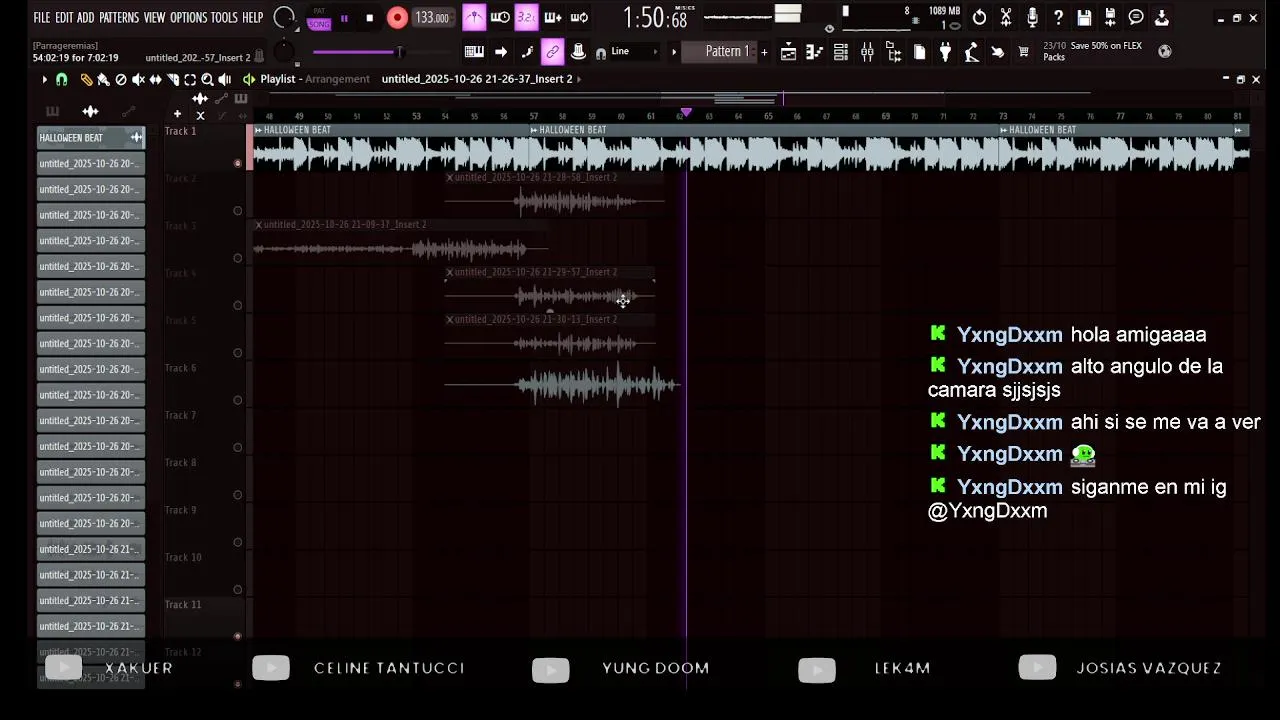Expand the arrangement name arrow in breadcrumb
Image resolution: width=1280 pixels, height=720 pixels.
pos(579,79)
